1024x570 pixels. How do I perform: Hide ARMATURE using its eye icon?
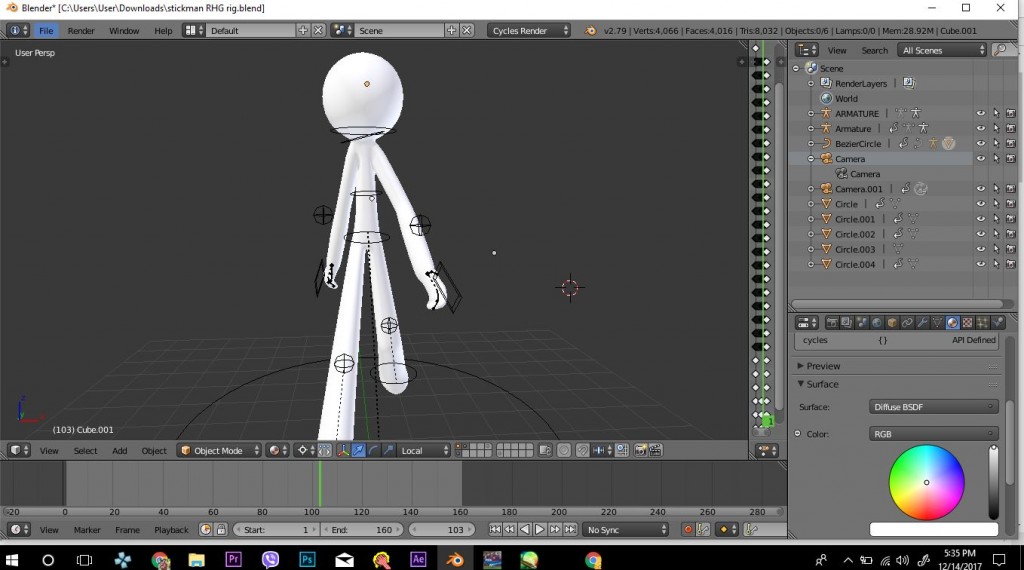[980, 114]
